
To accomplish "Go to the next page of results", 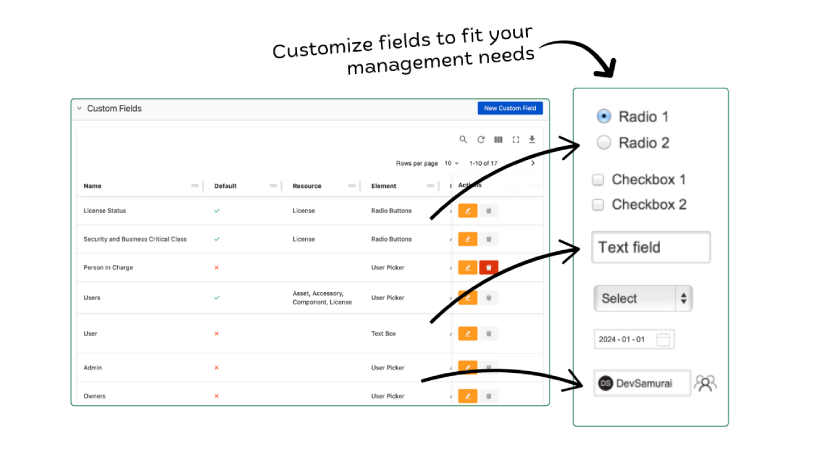I will pos(533,163).
